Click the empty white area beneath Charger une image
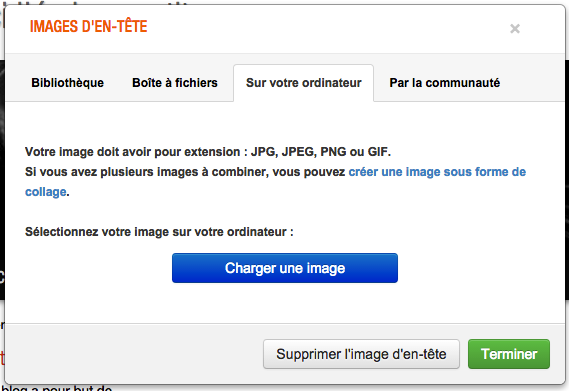Screen dimensions: 569x391 [285, 303]
